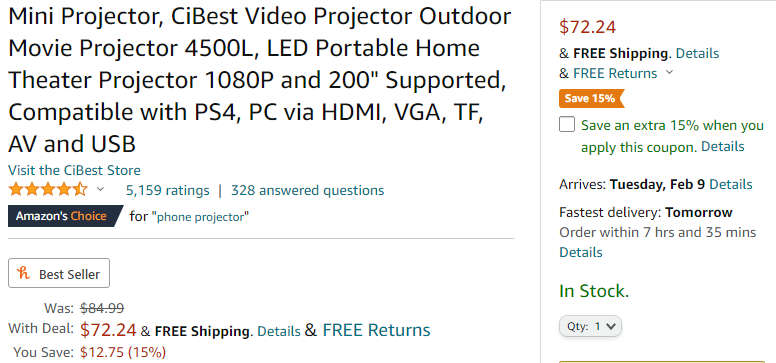Click the Honey icon in Best Seller badge
The image size is (776, 363).
pyautogui.click(x=24, y=273)
